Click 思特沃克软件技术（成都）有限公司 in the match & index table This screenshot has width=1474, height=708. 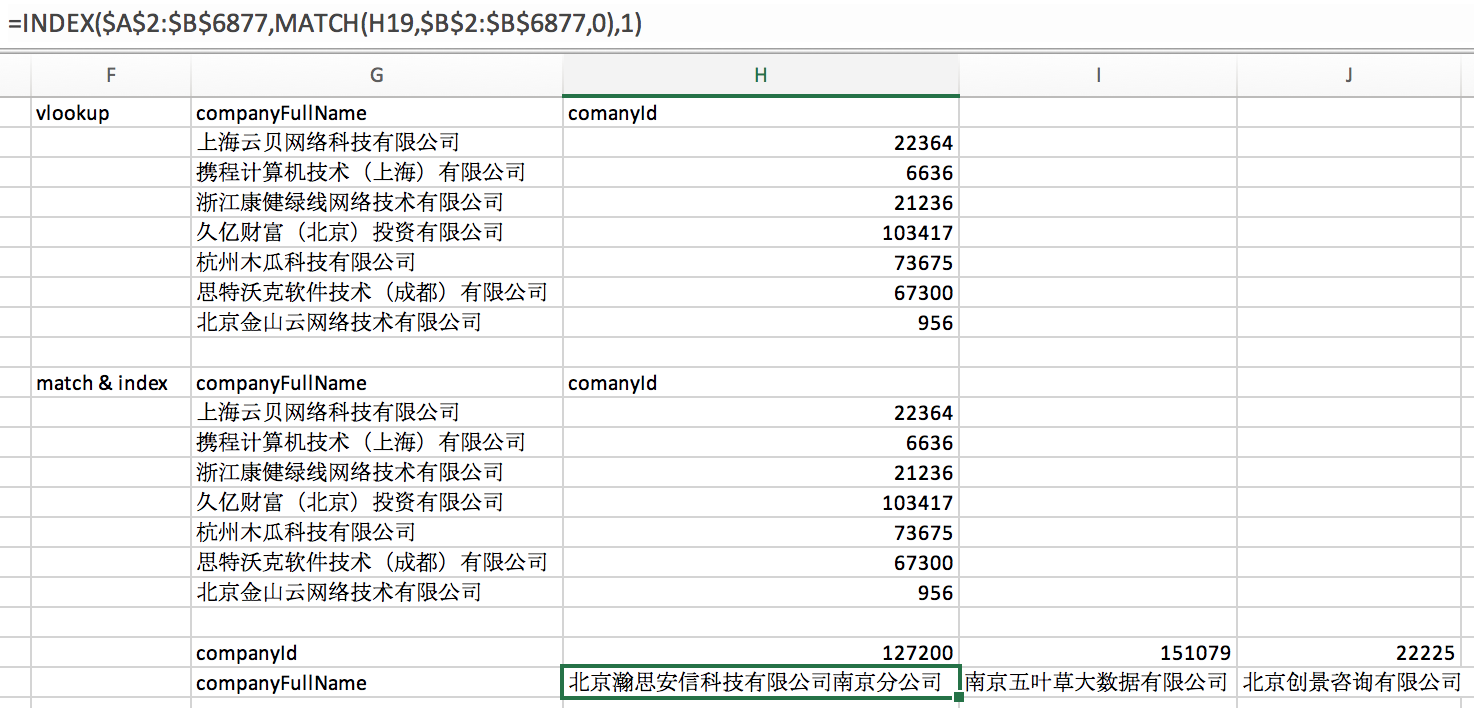point(376,563)
